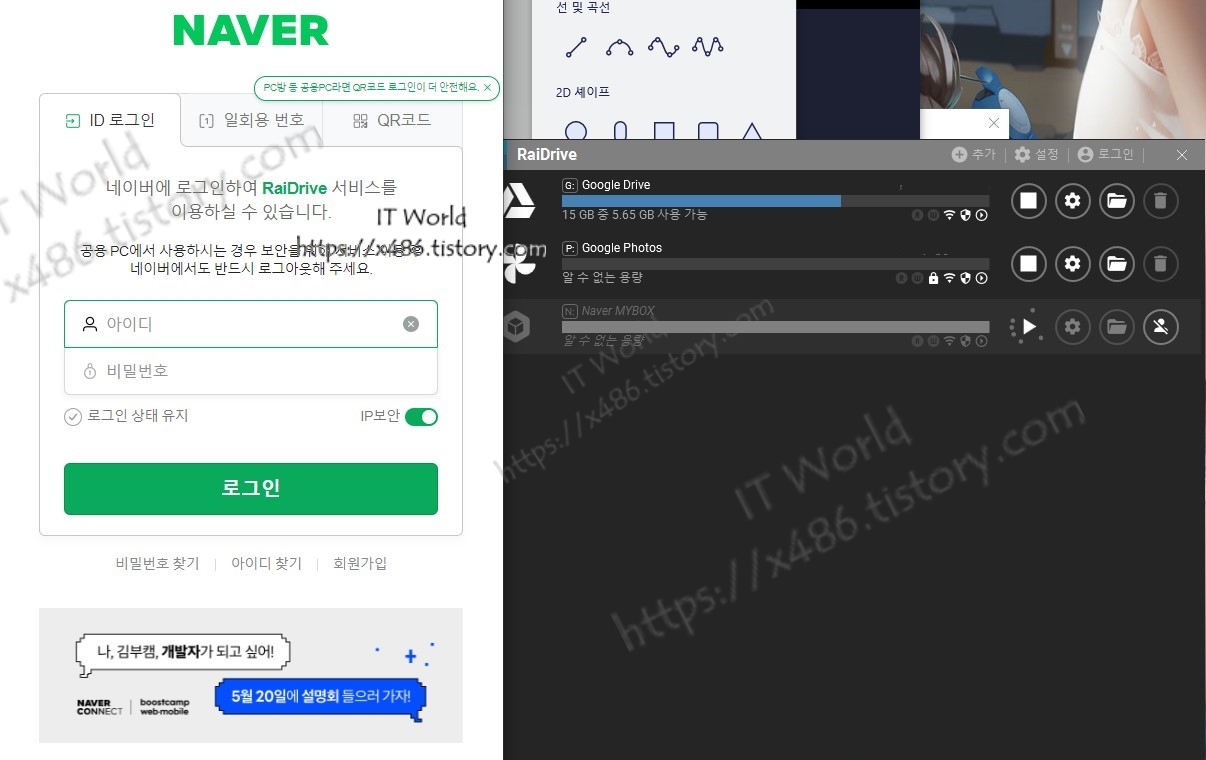Click the Naver MYBOX cube icon
Image resolution: width=1206 pixels, height=760 pixels.
(517, 327)
